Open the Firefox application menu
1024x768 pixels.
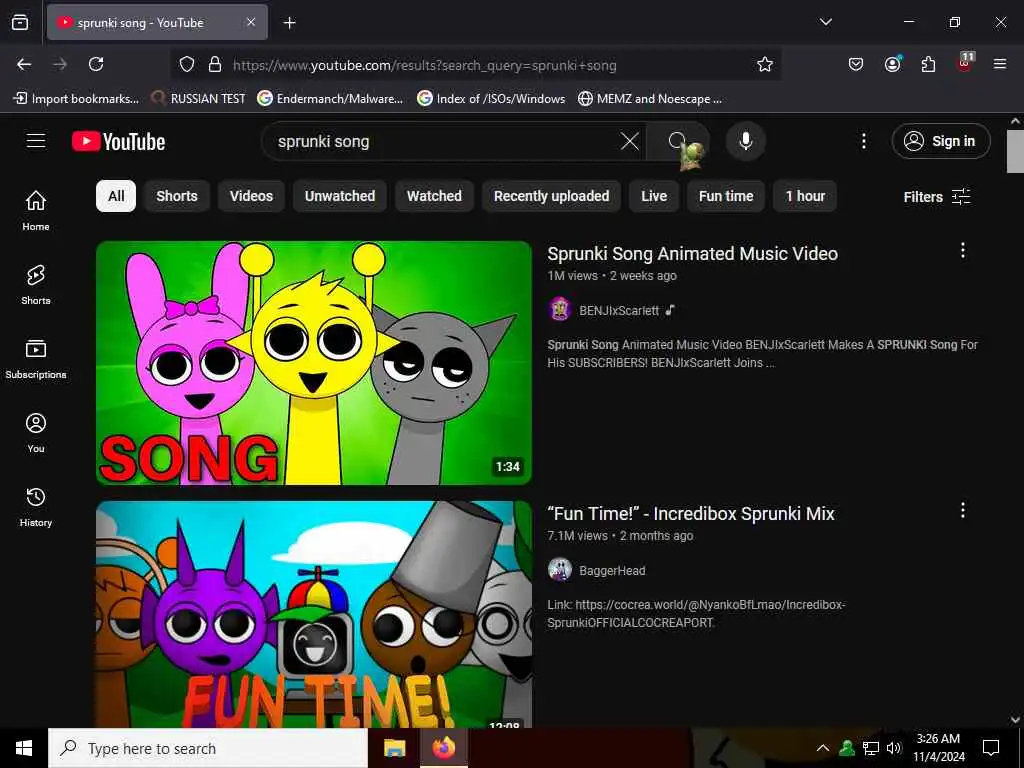click(x=1000, y=64)
